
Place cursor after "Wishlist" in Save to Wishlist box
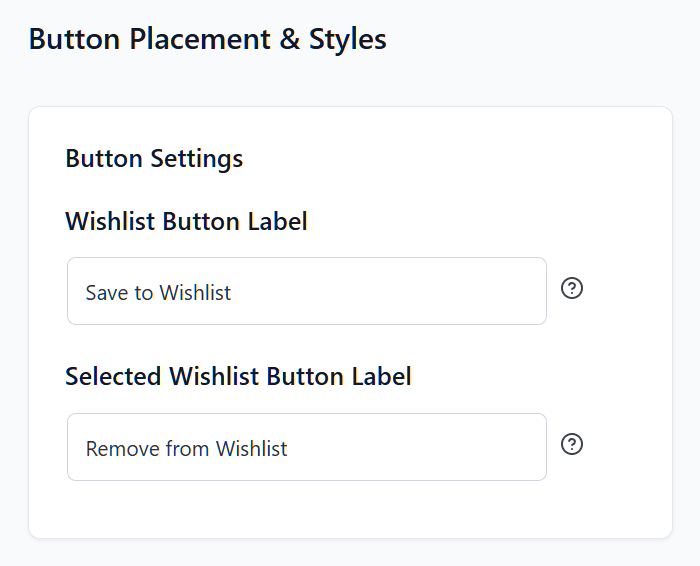click(x=233, y=293)
